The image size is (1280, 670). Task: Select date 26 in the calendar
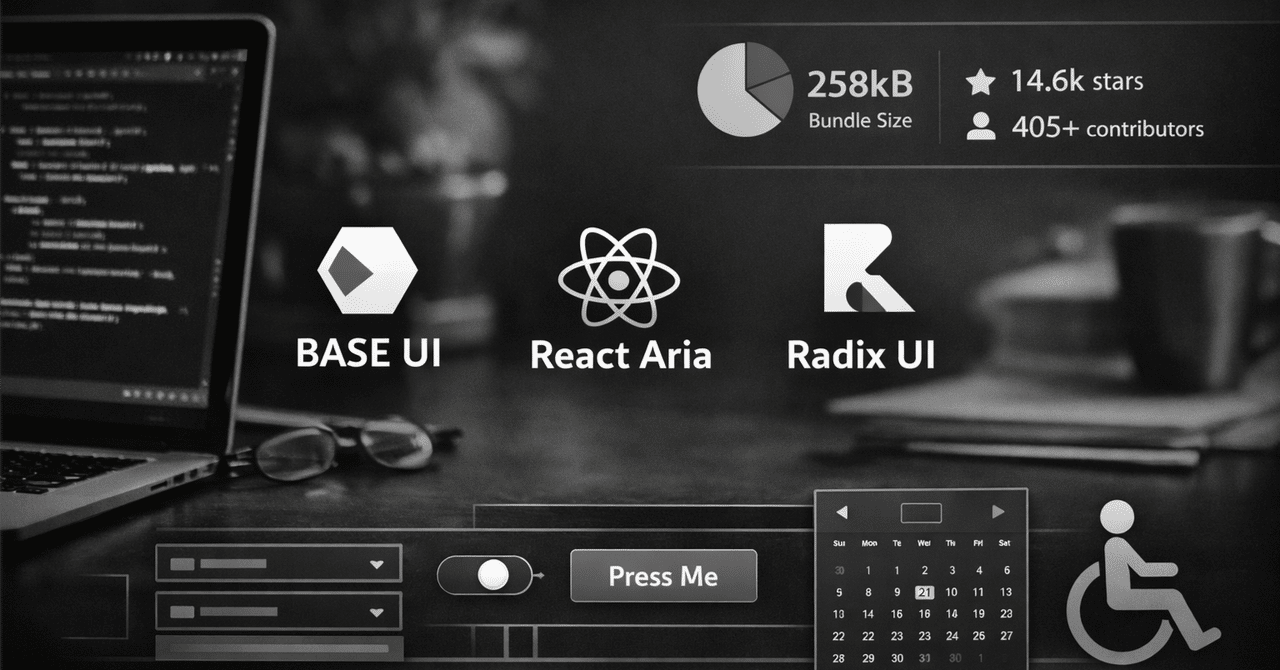(979, 636)
